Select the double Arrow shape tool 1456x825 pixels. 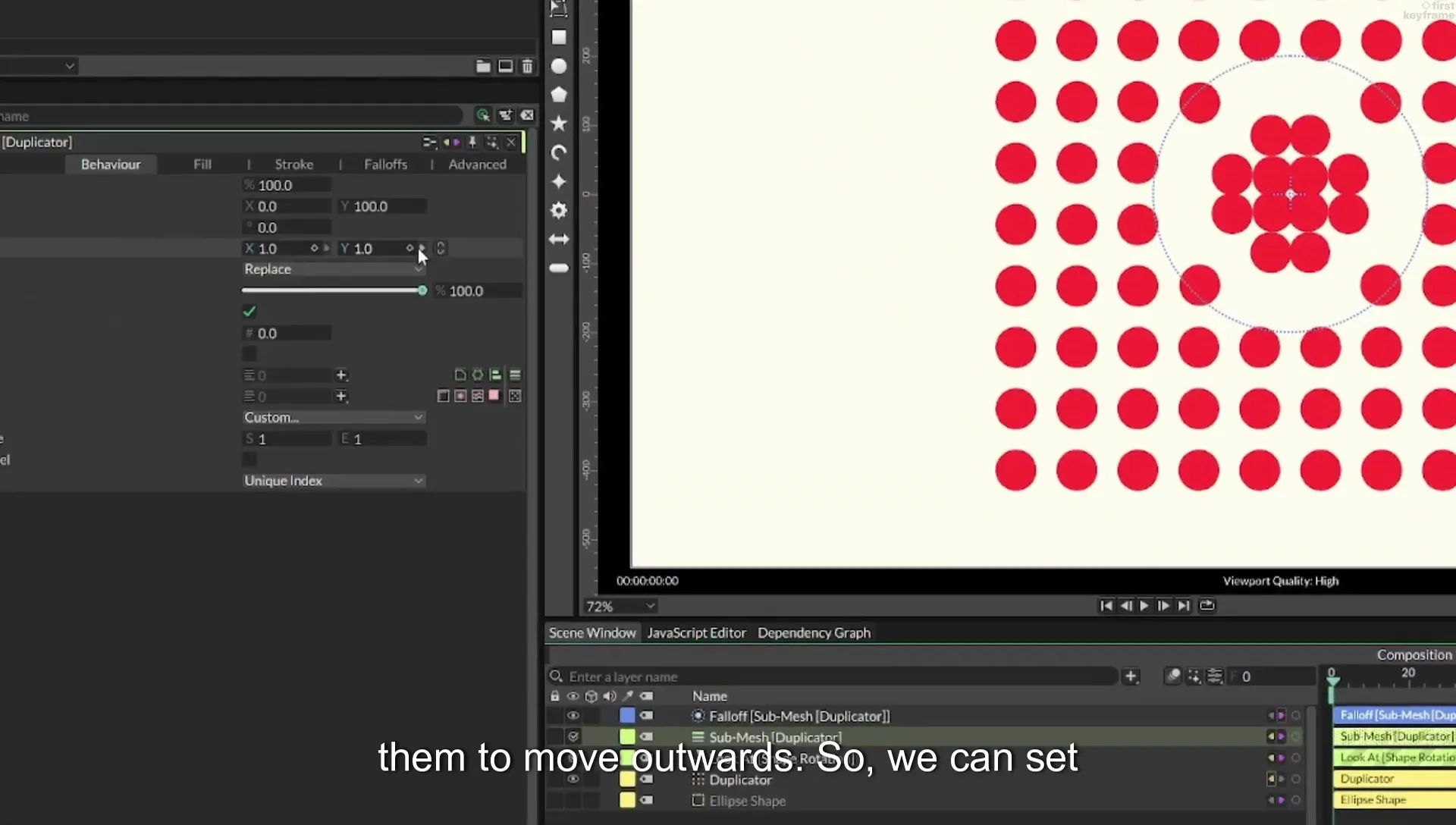tap(559, 239)
